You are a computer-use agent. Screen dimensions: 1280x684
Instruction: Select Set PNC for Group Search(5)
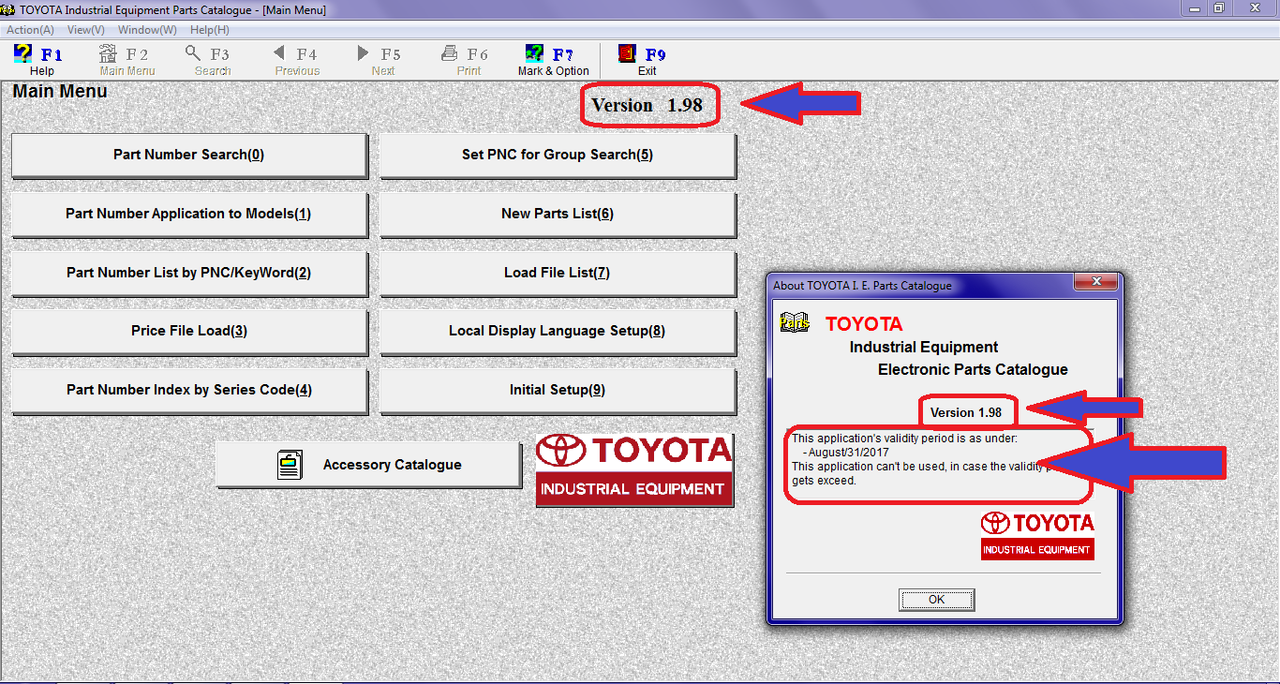tap(557, 155)
